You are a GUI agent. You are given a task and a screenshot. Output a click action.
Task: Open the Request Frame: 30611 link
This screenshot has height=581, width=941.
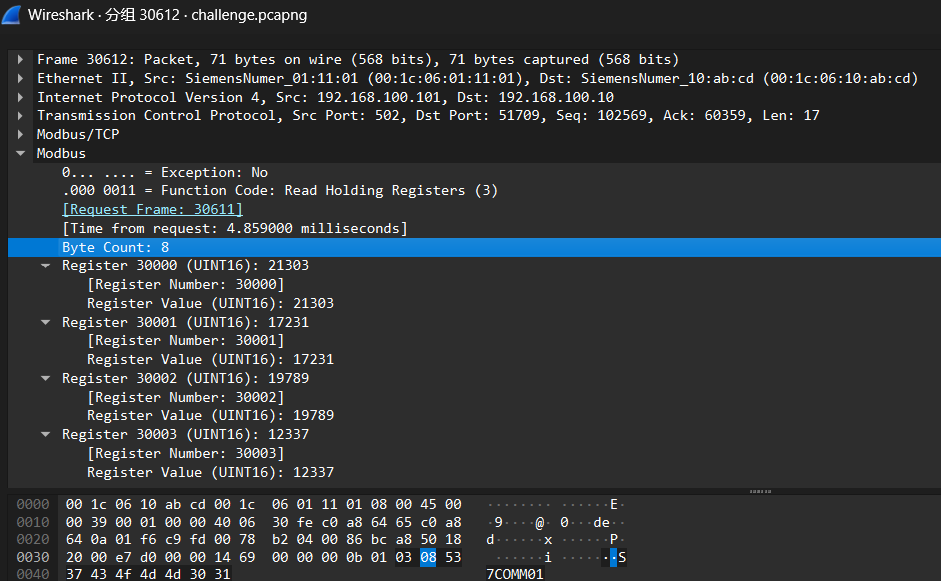coord(152,209)
